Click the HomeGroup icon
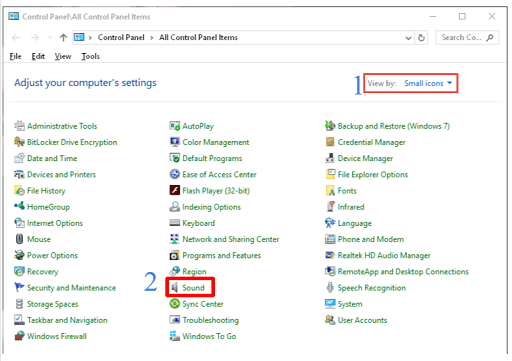This screenshot has width=512, height=361. click(x=19, y=206)
